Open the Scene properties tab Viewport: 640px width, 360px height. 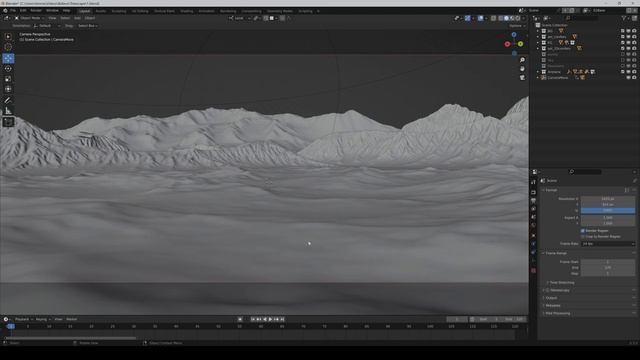[x=533, y=217]
